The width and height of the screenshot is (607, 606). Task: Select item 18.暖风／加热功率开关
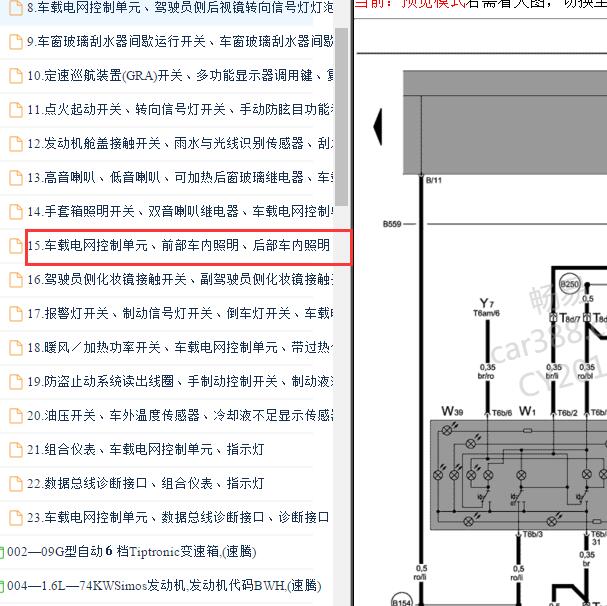coord(180,347)
